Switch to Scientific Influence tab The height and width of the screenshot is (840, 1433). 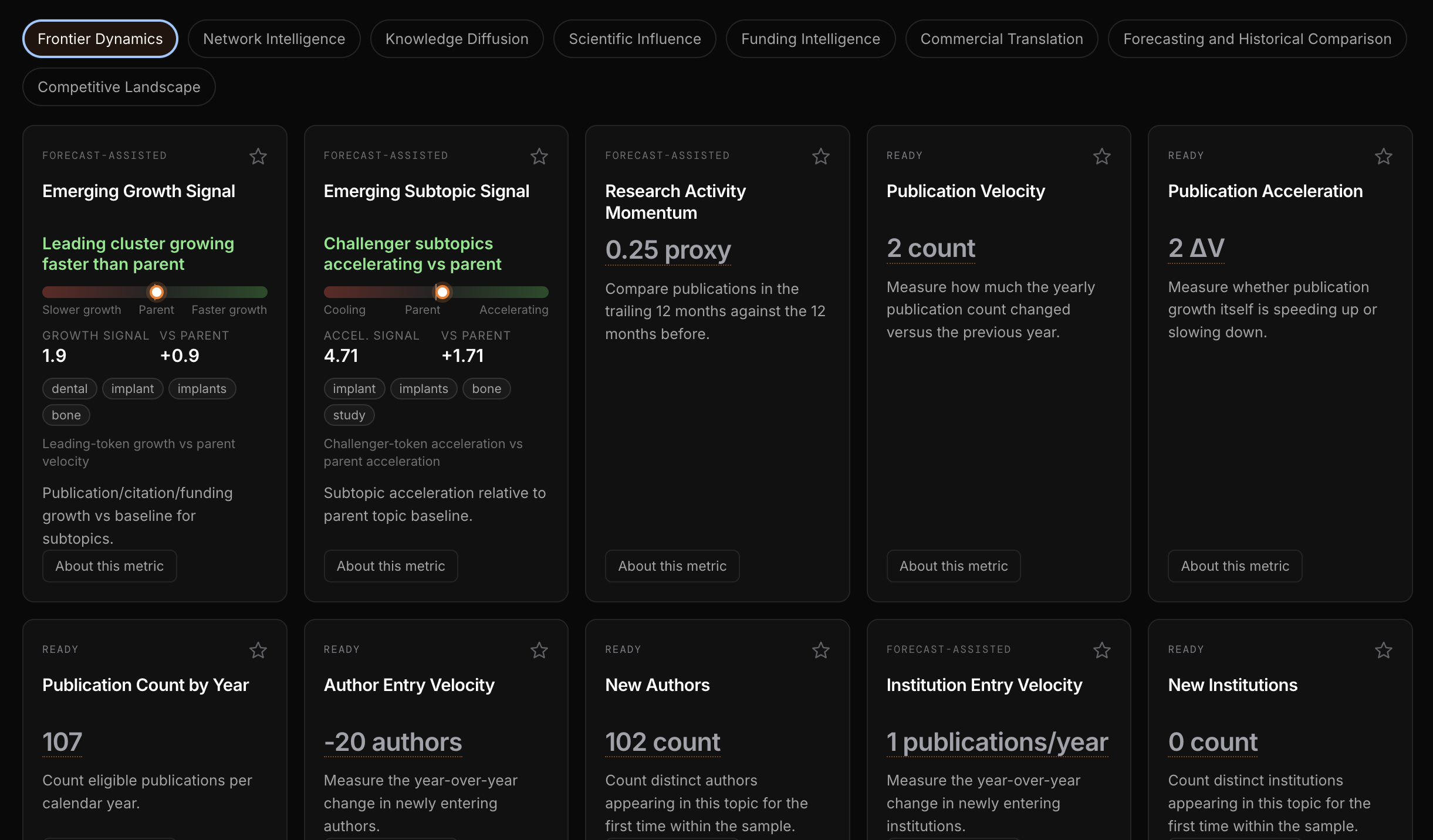pos(635,39)
